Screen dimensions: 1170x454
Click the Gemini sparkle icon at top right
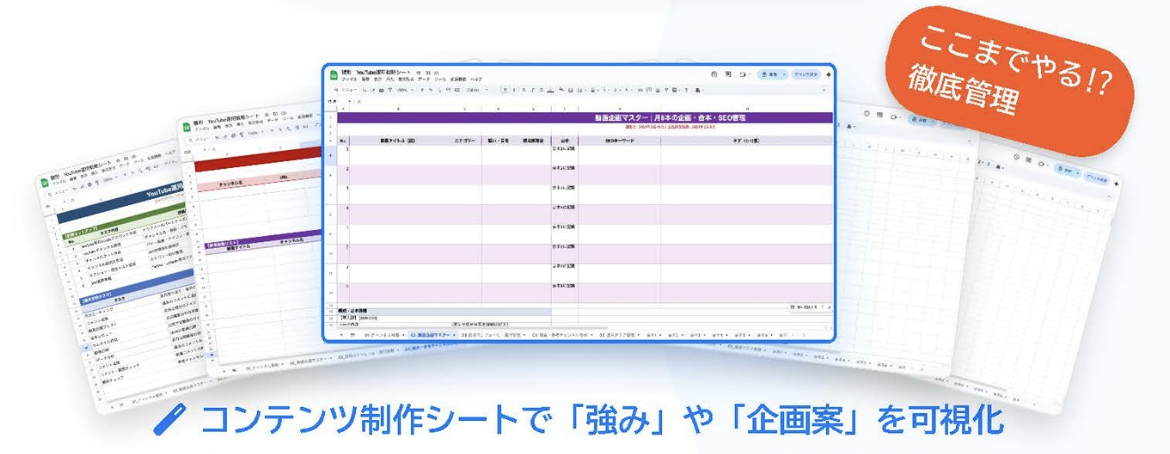coord(828,74)
